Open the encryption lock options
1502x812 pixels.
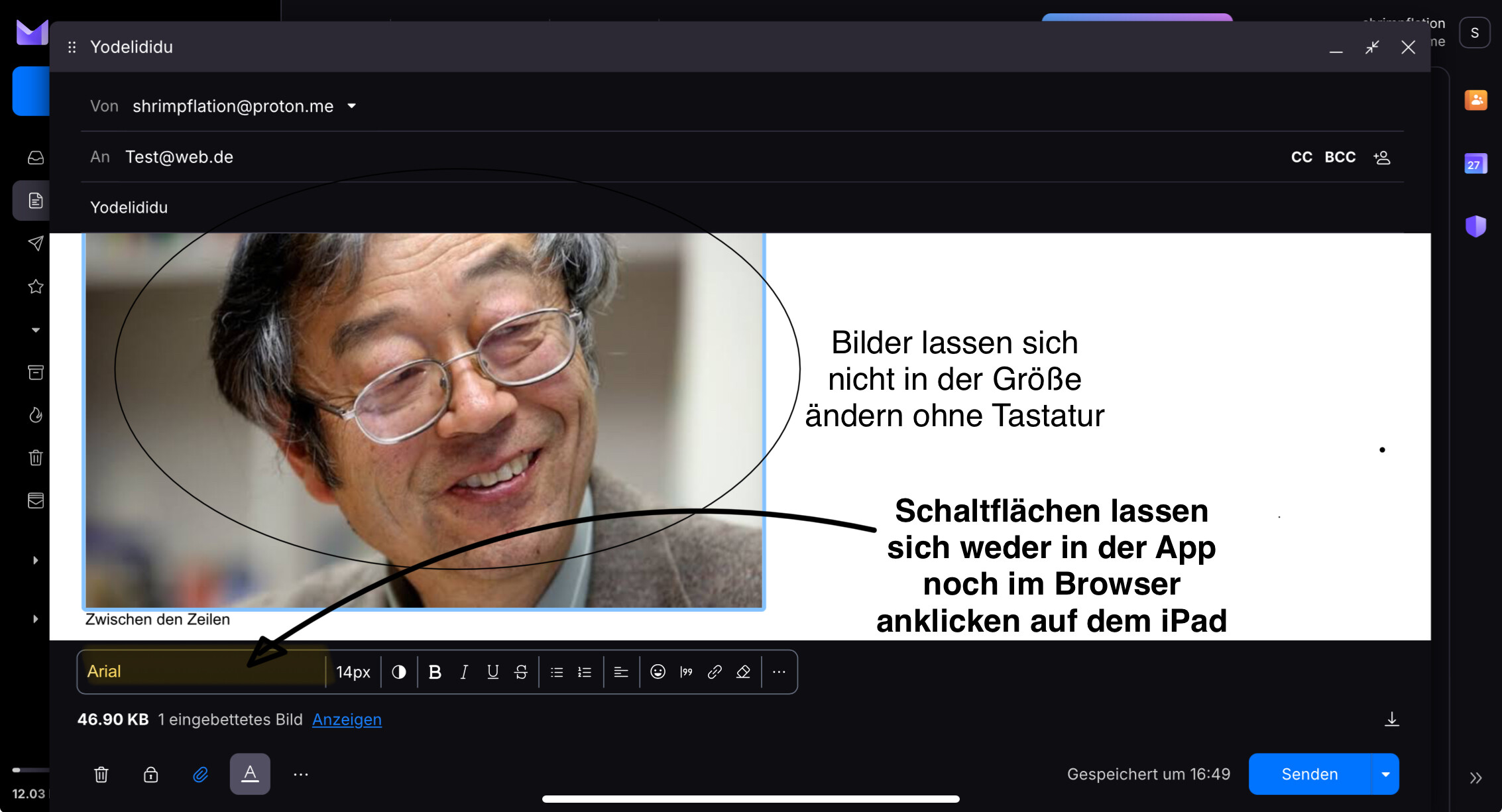pos(151,774)
